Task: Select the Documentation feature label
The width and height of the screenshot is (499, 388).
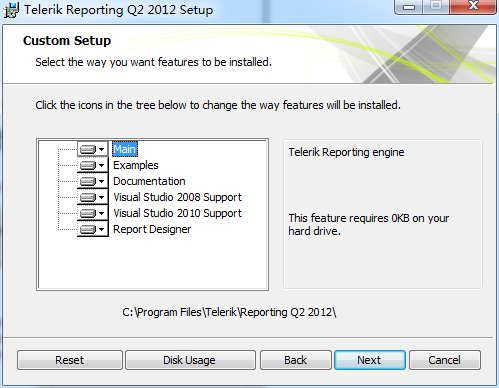Action: point(149,181)
